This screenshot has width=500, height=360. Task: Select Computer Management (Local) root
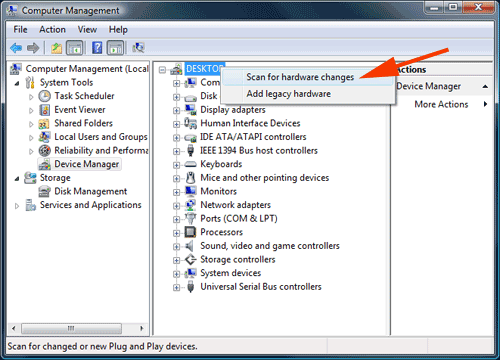87,69
